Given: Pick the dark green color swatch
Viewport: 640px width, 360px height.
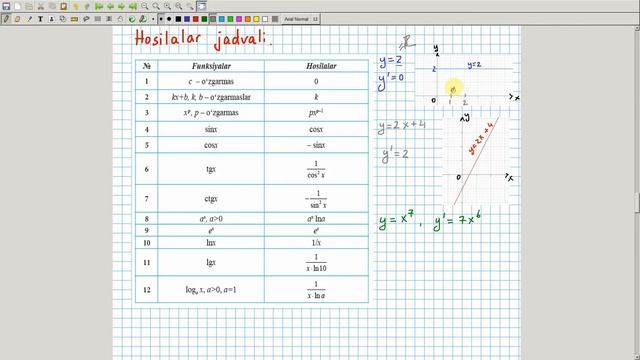Looking at the screenshot, I should pos(204,19).
